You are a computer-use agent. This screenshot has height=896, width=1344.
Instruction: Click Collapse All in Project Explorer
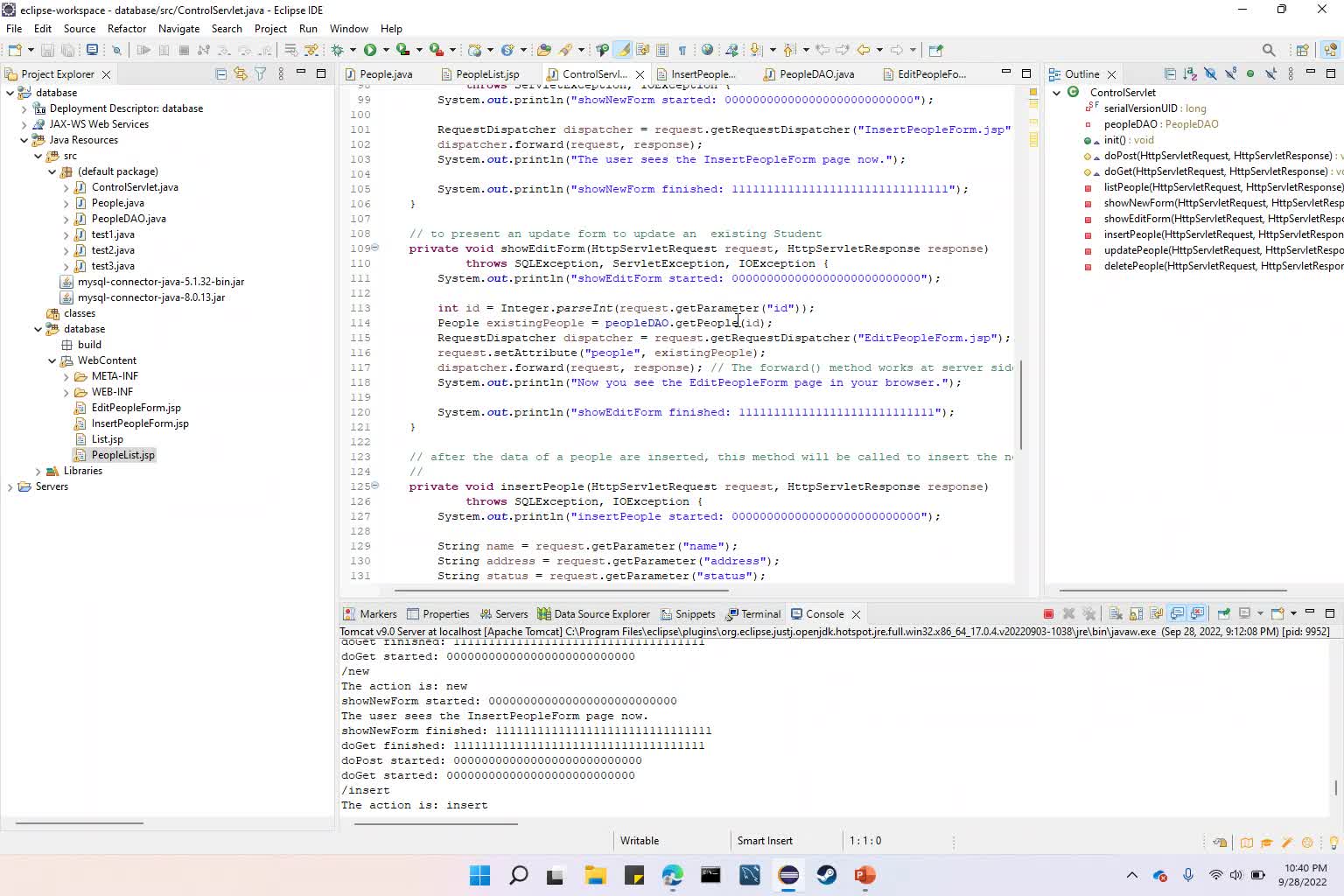(x=220, y=74)
